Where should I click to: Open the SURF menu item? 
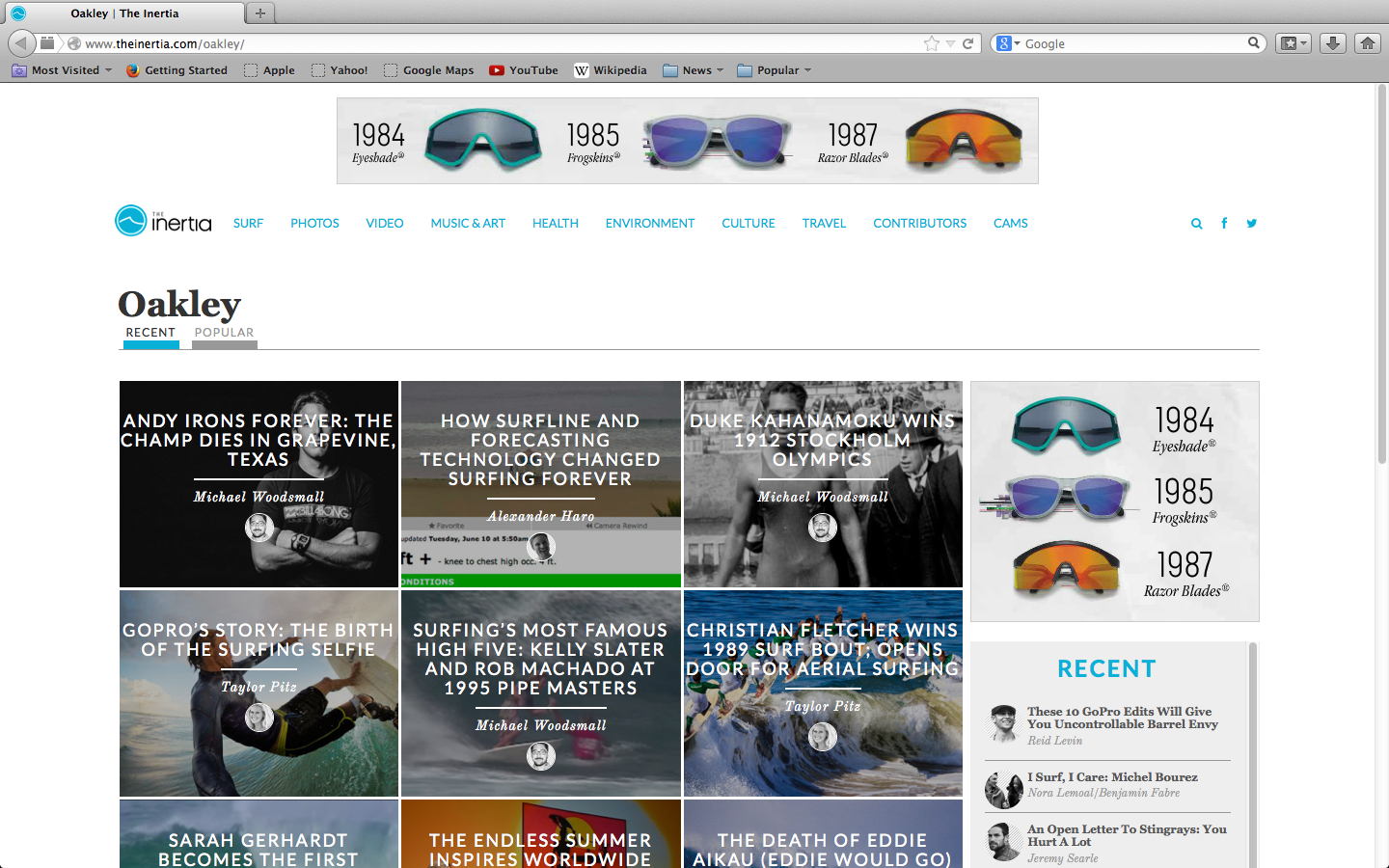tap(248, 223)
